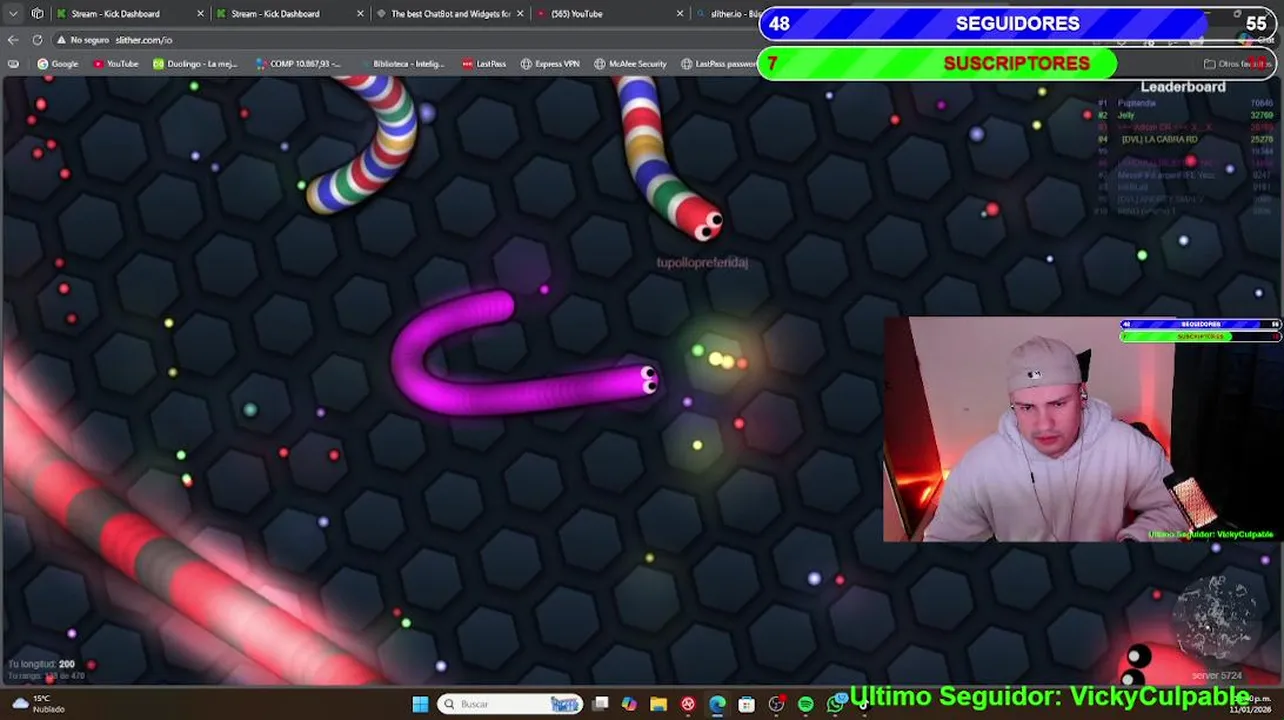
Task: Click the pink snake's head
Action: pyautogui.click(x=645, y=380)
